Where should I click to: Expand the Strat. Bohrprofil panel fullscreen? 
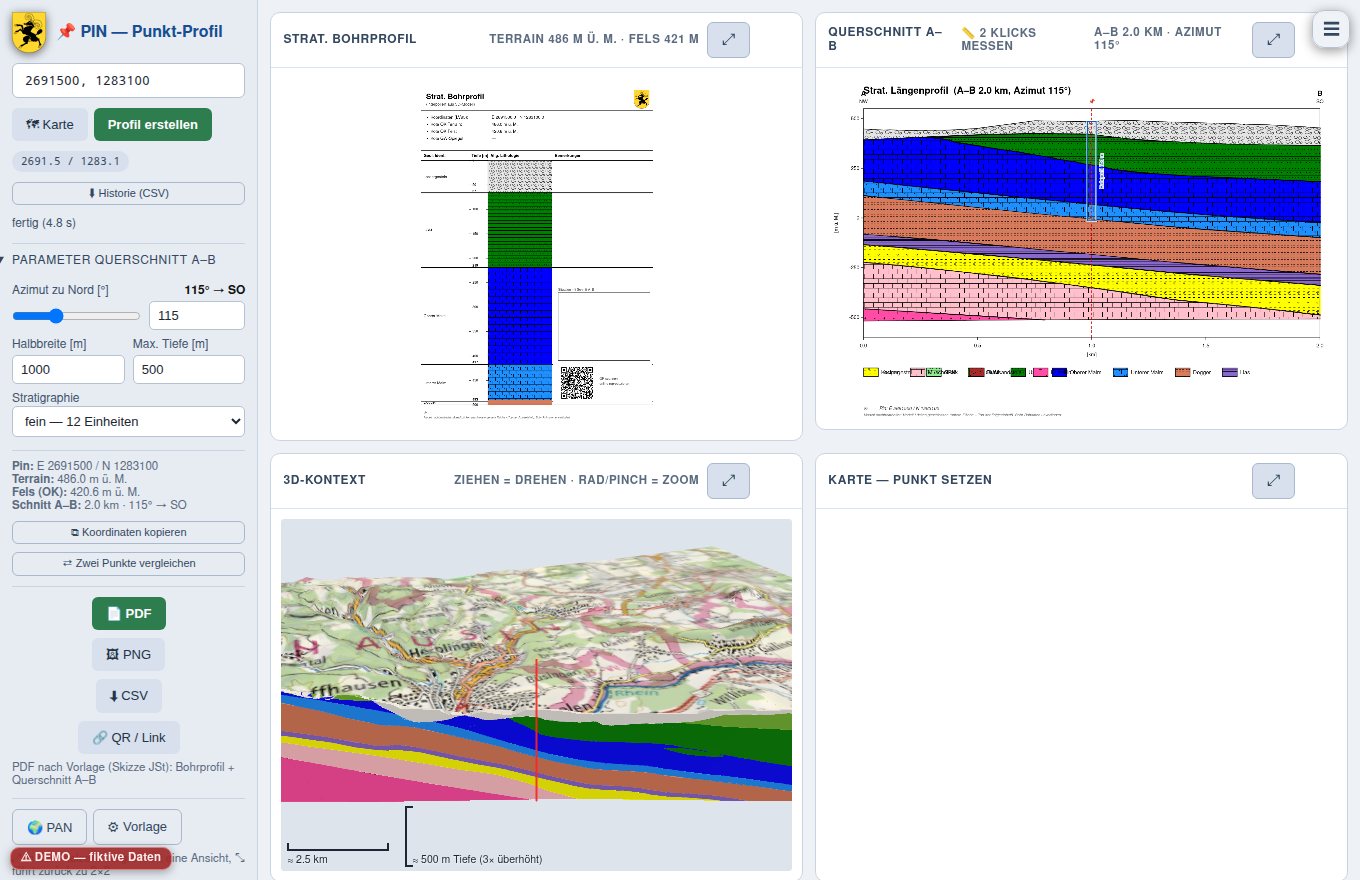click(728, 40)
